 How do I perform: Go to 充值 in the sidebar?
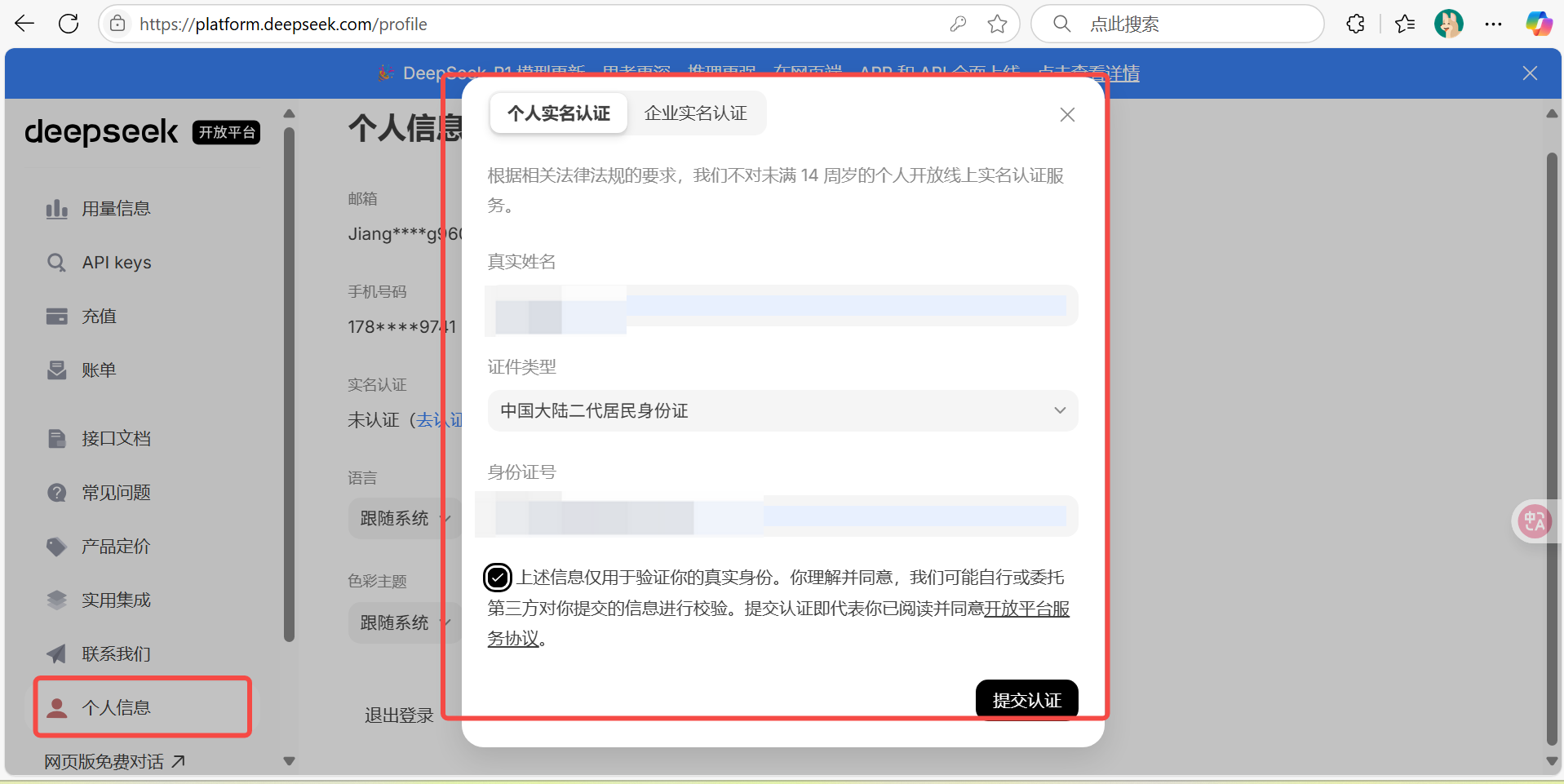click(x=98, y=317)
